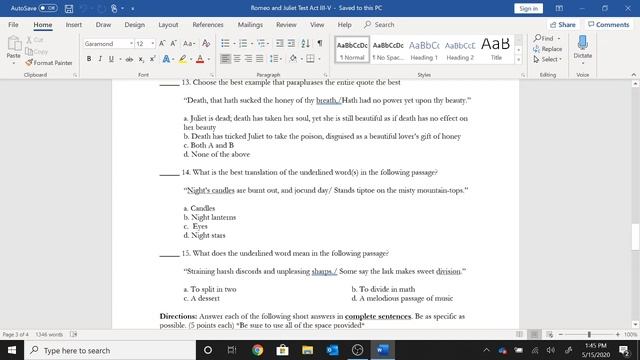
Task: Toggle superscript formatting
Action: [x=152, y=59]
